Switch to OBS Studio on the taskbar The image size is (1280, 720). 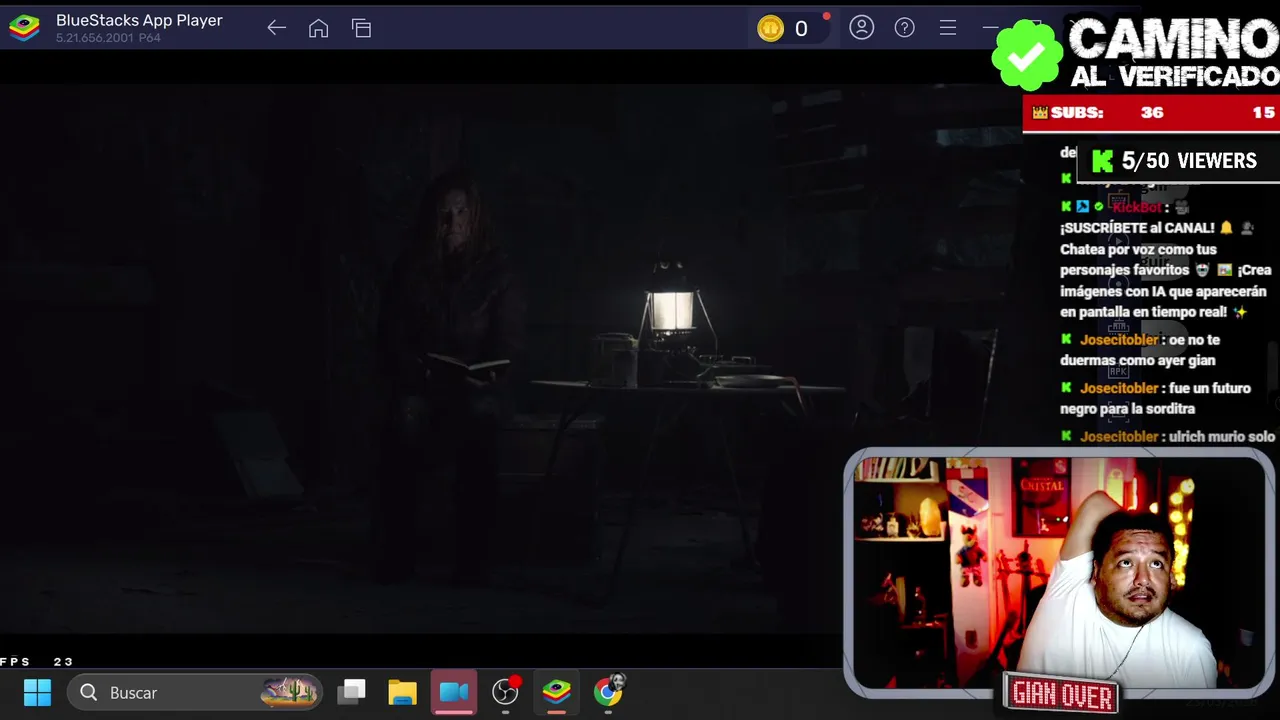[x=506, y=691]
